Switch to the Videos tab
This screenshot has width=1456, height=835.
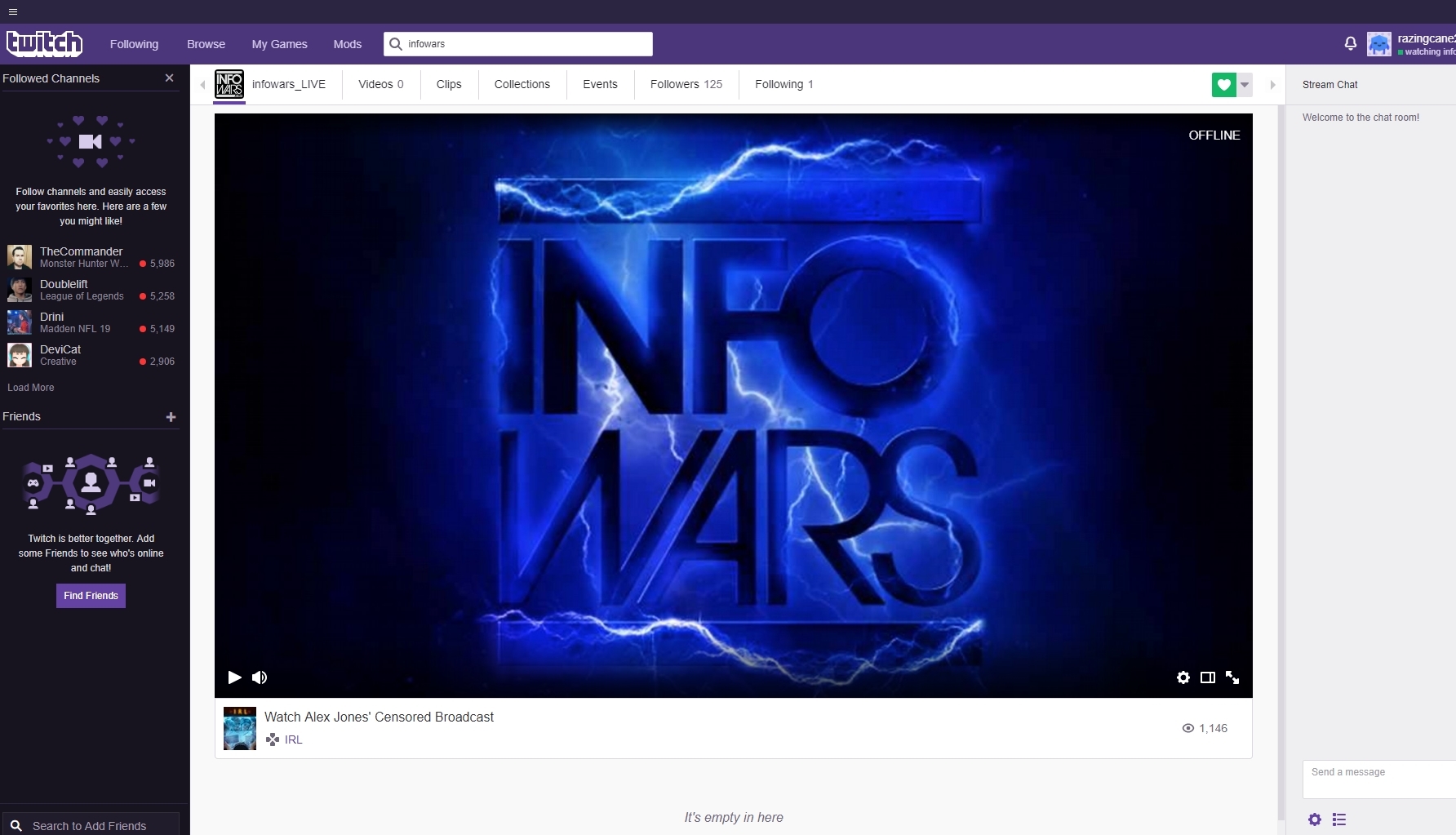point(381,84)
